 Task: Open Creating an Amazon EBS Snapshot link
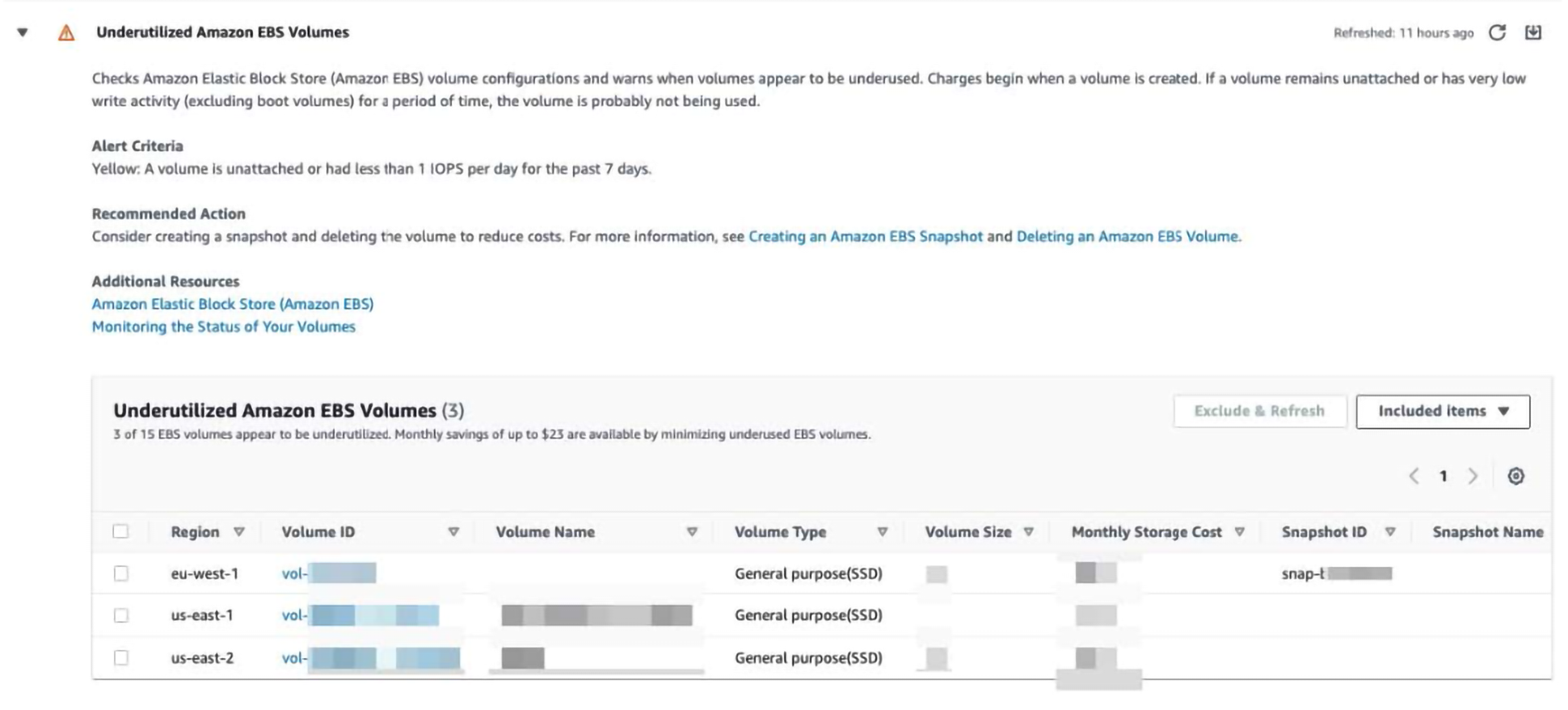tap(865, 237)
